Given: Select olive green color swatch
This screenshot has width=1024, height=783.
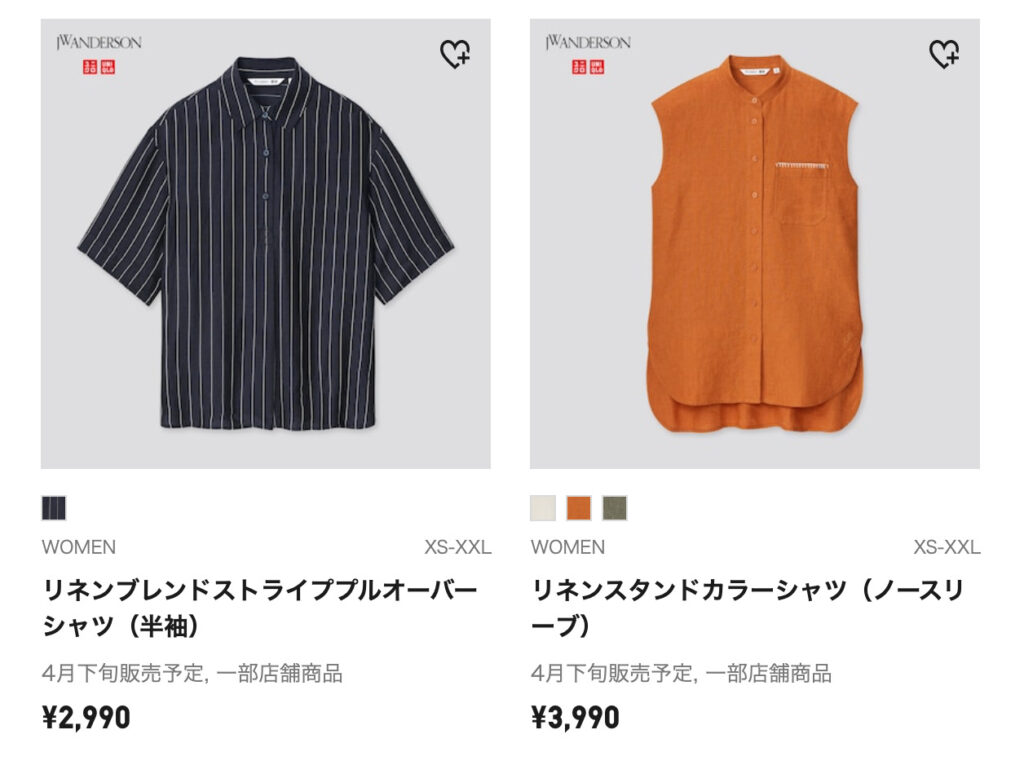Looking at the screenshot, I should point(615,507).
